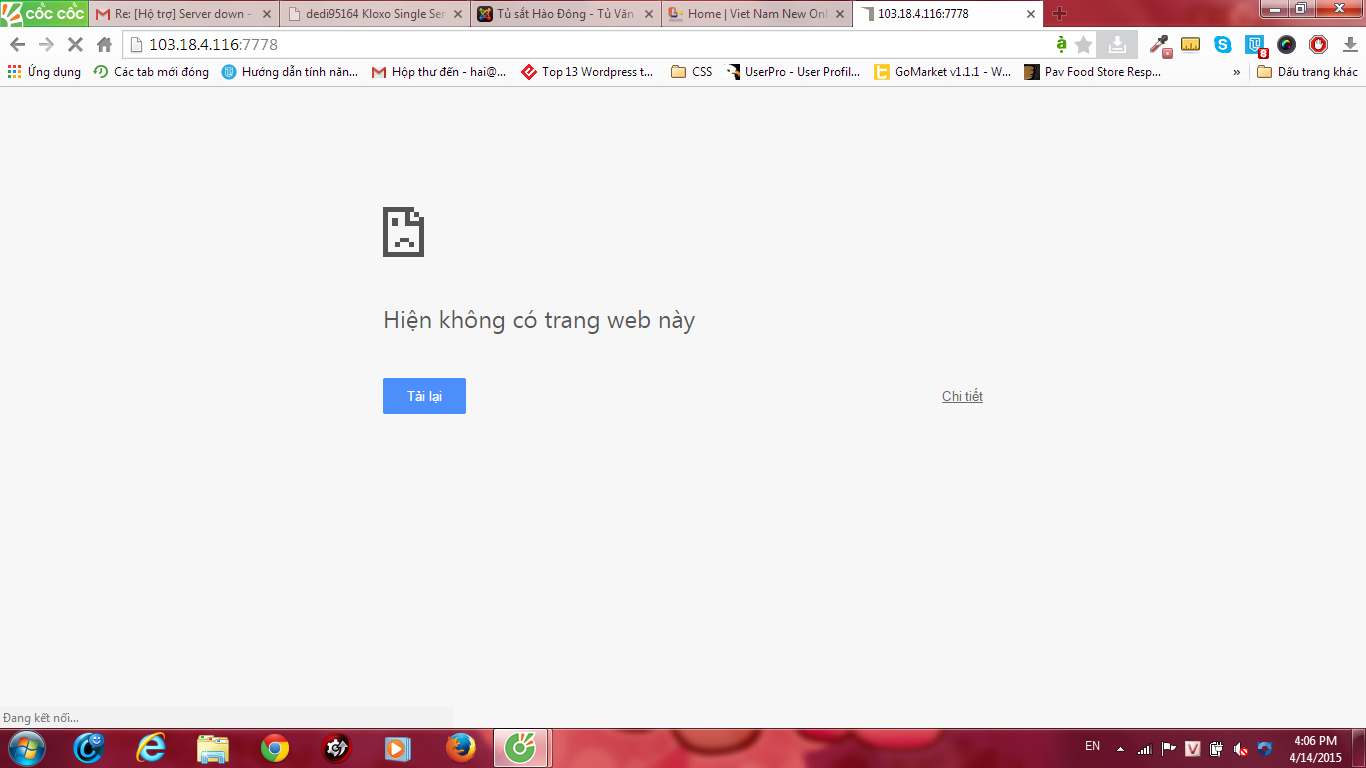Switch to the 'Re: [Hộ trợ] Server down' Gmail tab
This screenshot has height=768, width=1366.
pyautogui.click(x=183, y=14)
